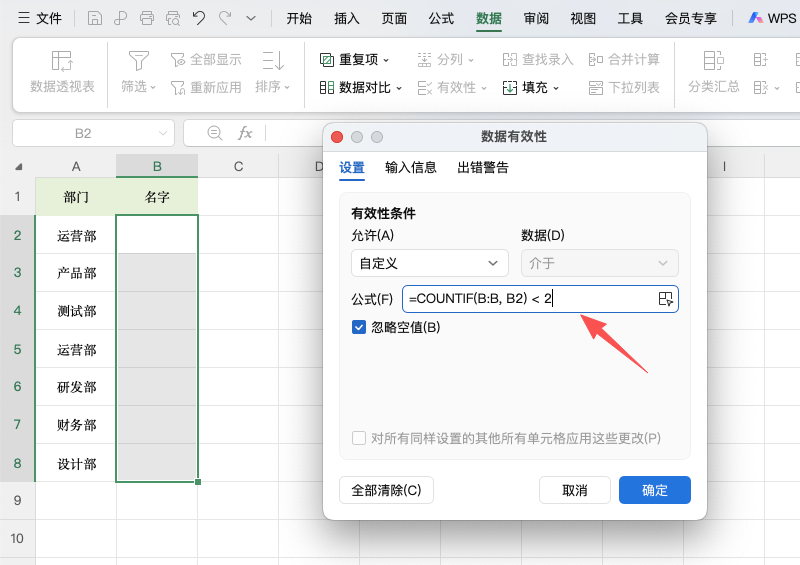Image resolution: width=800 pixels, height=565 pixels.
Task: Click the 全部清除 button
Action: tap(386, 490)
